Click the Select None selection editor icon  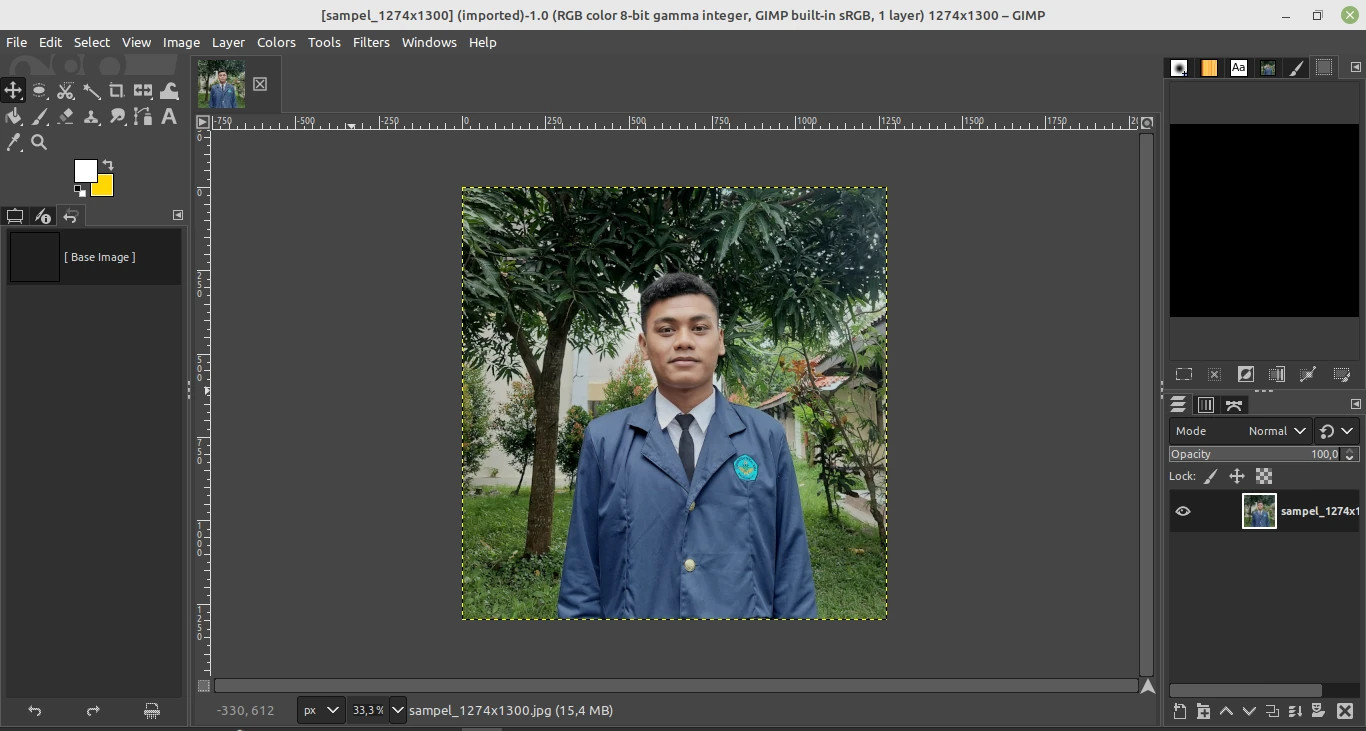pyautogui.click(x=1215, y=374)
